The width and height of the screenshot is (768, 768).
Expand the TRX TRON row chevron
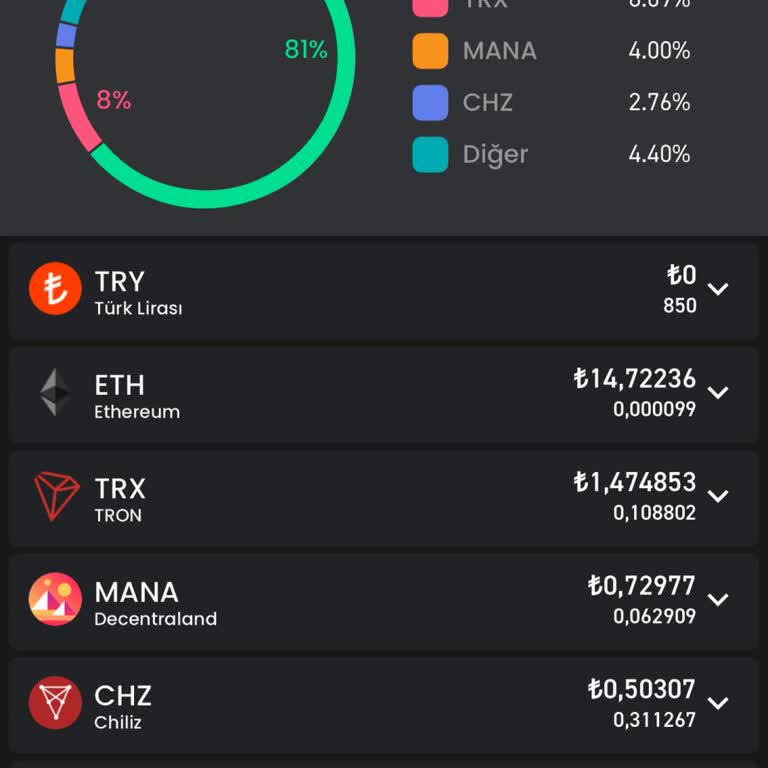click(718, 497)
